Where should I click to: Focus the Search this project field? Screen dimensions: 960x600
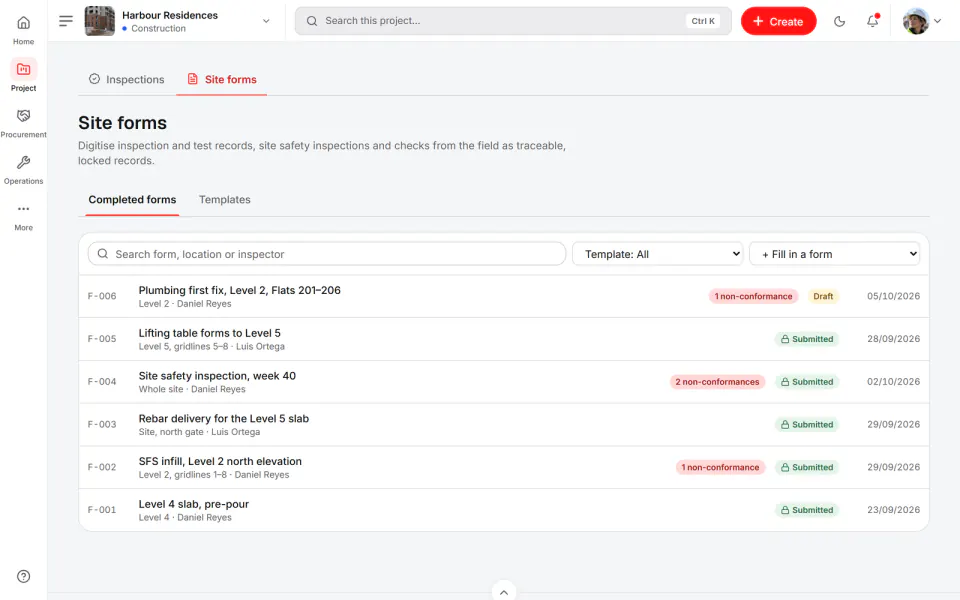(x=512, y=21)
